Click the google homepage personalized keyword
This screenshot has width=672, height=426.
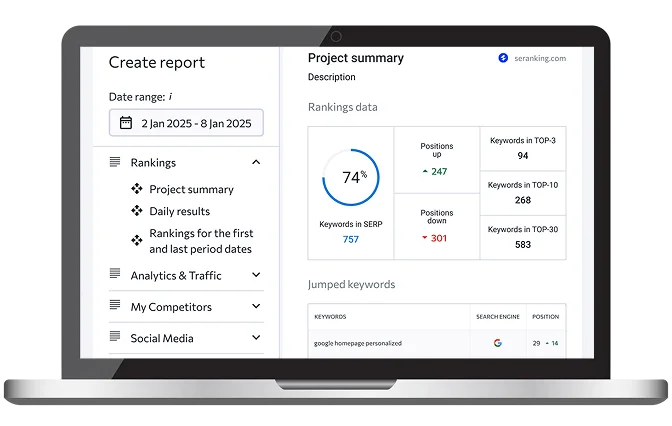click(x=358, y=343)
